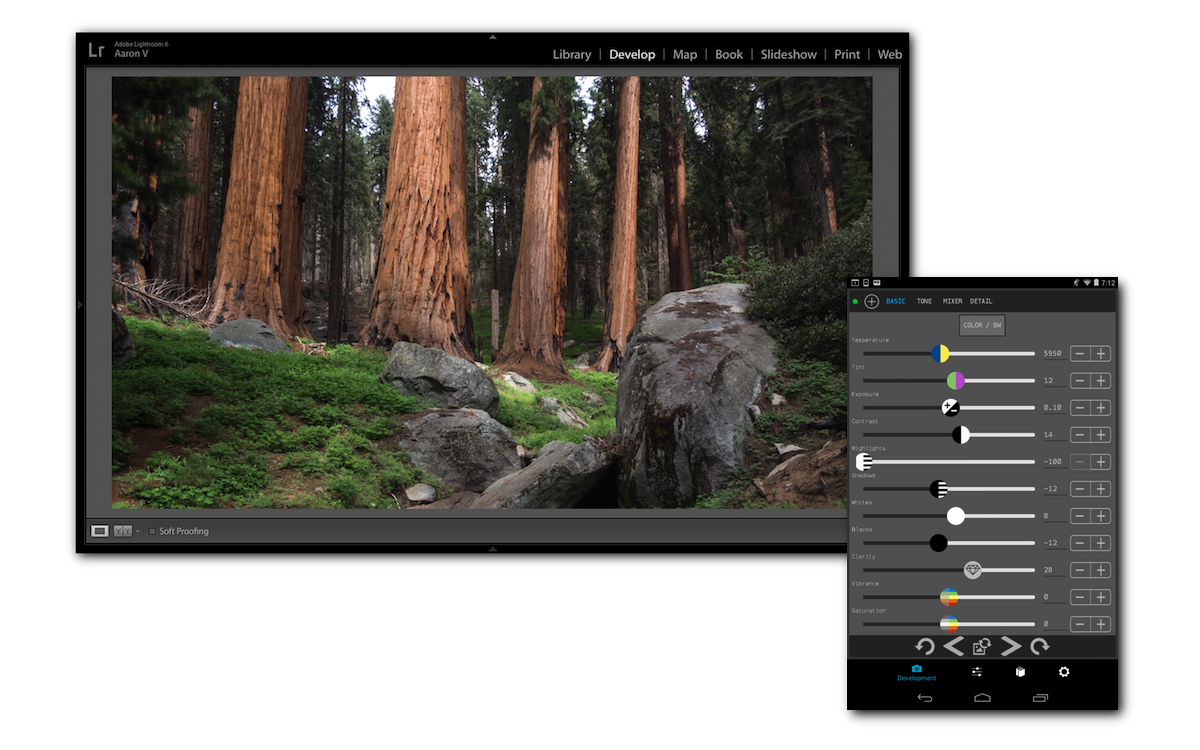Open the settings gear in the mobile app

point(1064,672)
